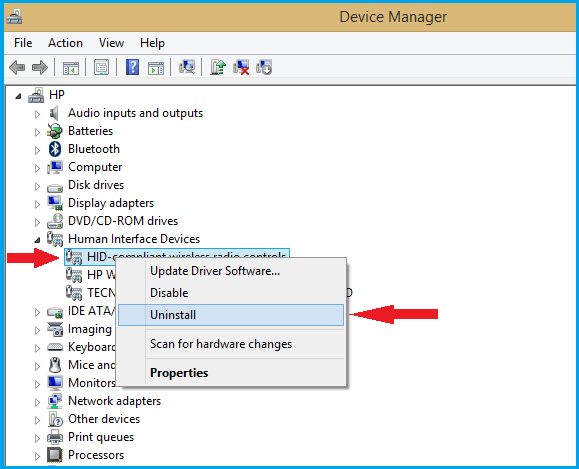Screen dimensions: 579x469
Task: Expand the Network adapters tree arrow
Action: click(x=37, y=402)
